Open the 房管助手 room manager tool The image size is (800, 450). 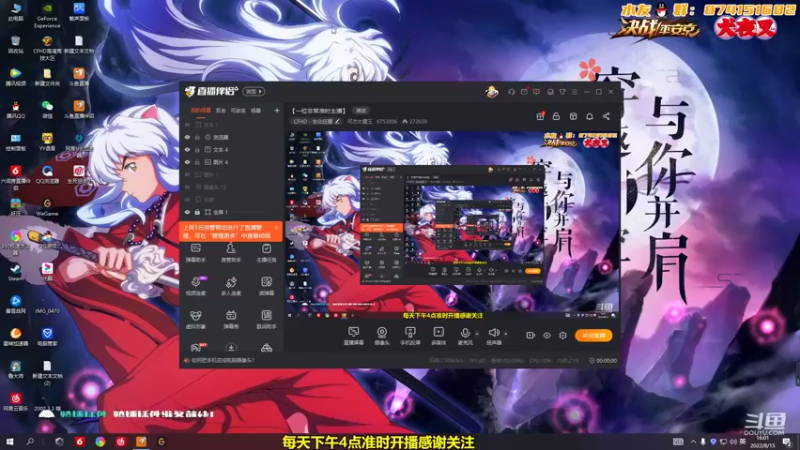pos(231,253)
